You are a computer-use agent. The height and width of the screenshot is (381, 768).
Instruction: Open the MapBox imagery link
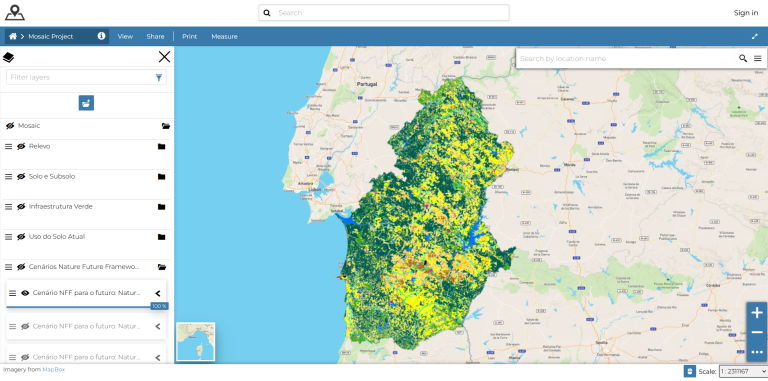coord(53,370)
